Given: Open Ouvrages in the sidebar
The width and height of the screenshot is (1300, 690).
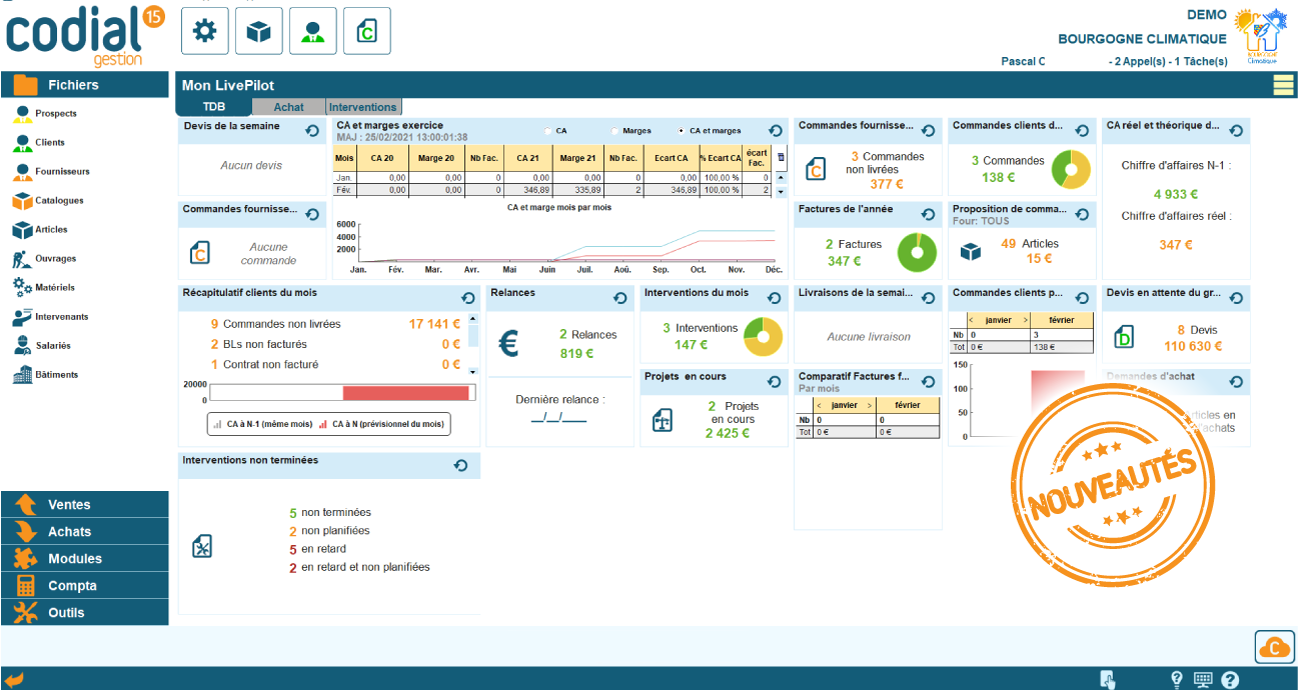Looking at the screenshot, I should tap(44, 259).
